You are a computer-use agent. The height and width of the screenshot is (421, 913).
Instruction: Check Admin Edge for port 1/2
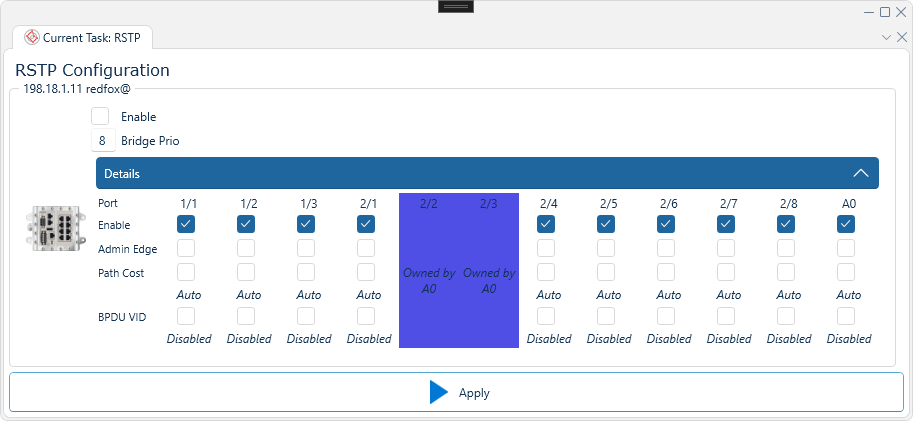(246, 248)
